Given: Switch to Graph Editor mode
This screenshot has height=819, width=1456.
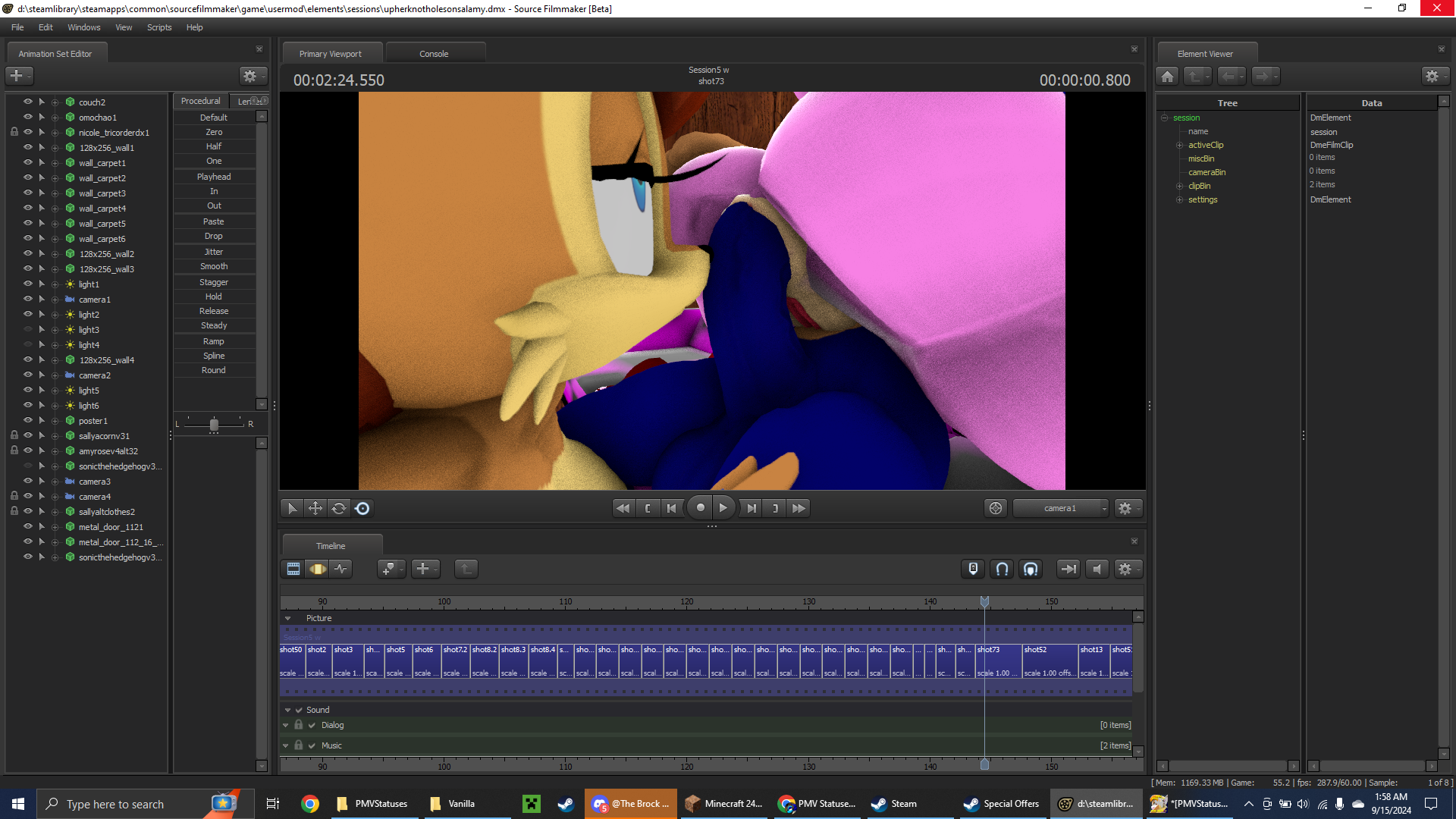Looking at the screenshot, I should pyautogui.click(x=341, y=569).
